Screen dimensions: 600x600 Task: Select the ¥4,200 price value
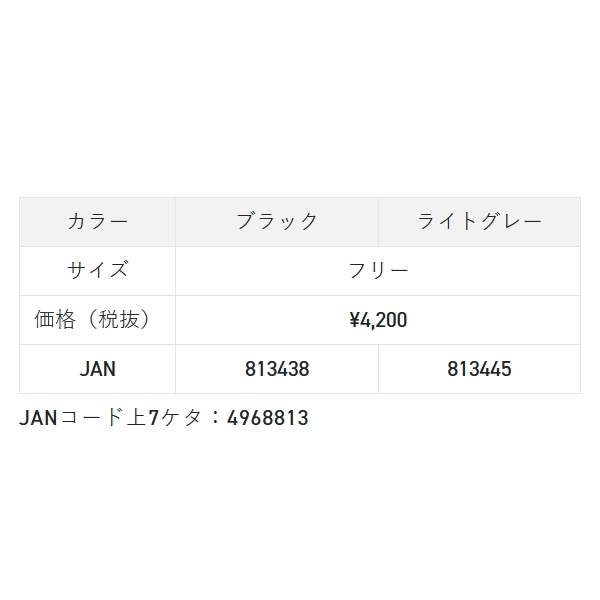[x=378, y=320]
